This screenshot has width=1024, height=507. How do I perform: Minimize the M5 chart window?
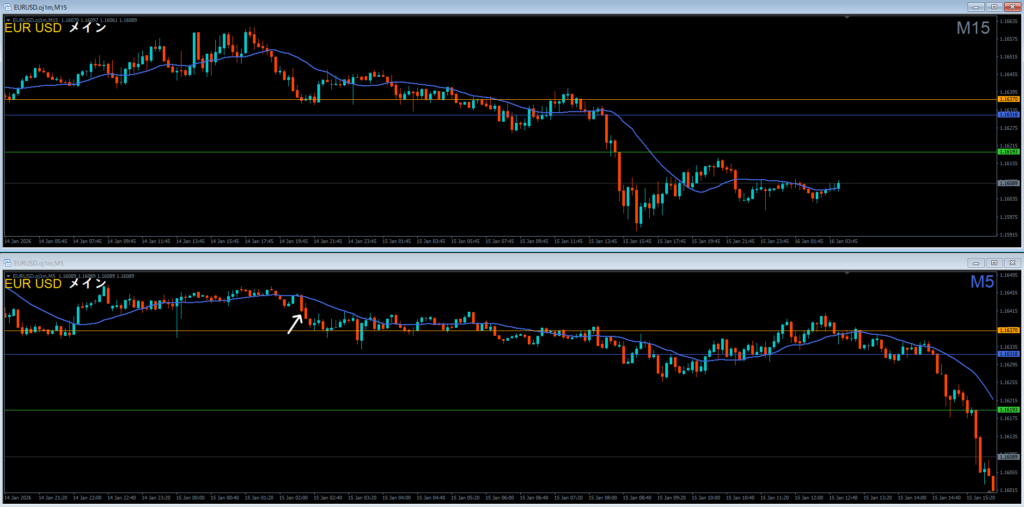click(975, 261)
